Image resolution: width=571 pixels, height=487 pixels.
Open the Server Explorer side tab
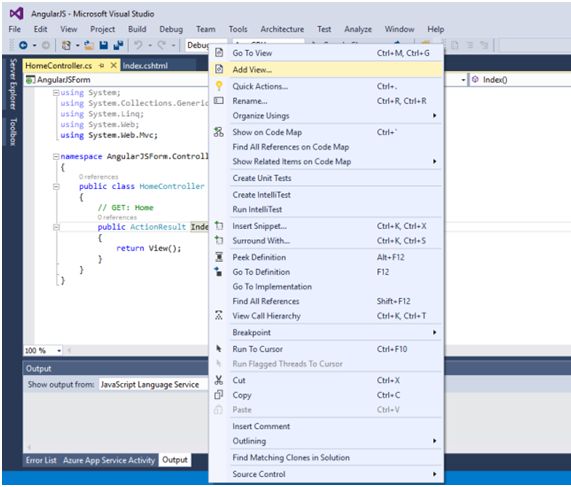pyautogui.click(x=13, y=84)
